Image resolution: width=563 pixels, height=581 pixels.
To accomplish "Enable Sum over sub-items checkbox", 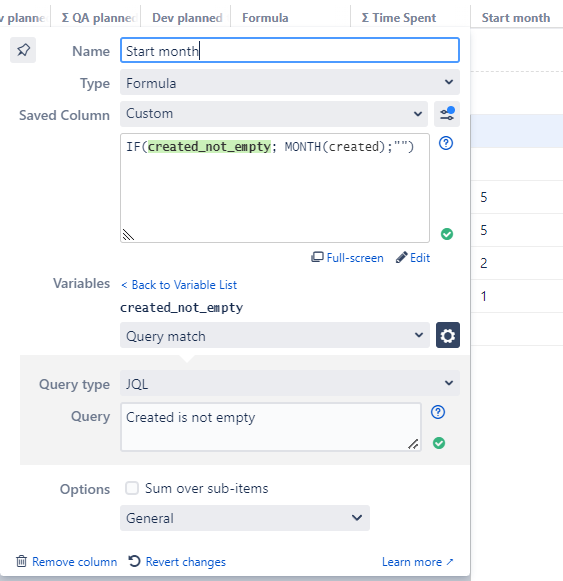I will (132, 488).
